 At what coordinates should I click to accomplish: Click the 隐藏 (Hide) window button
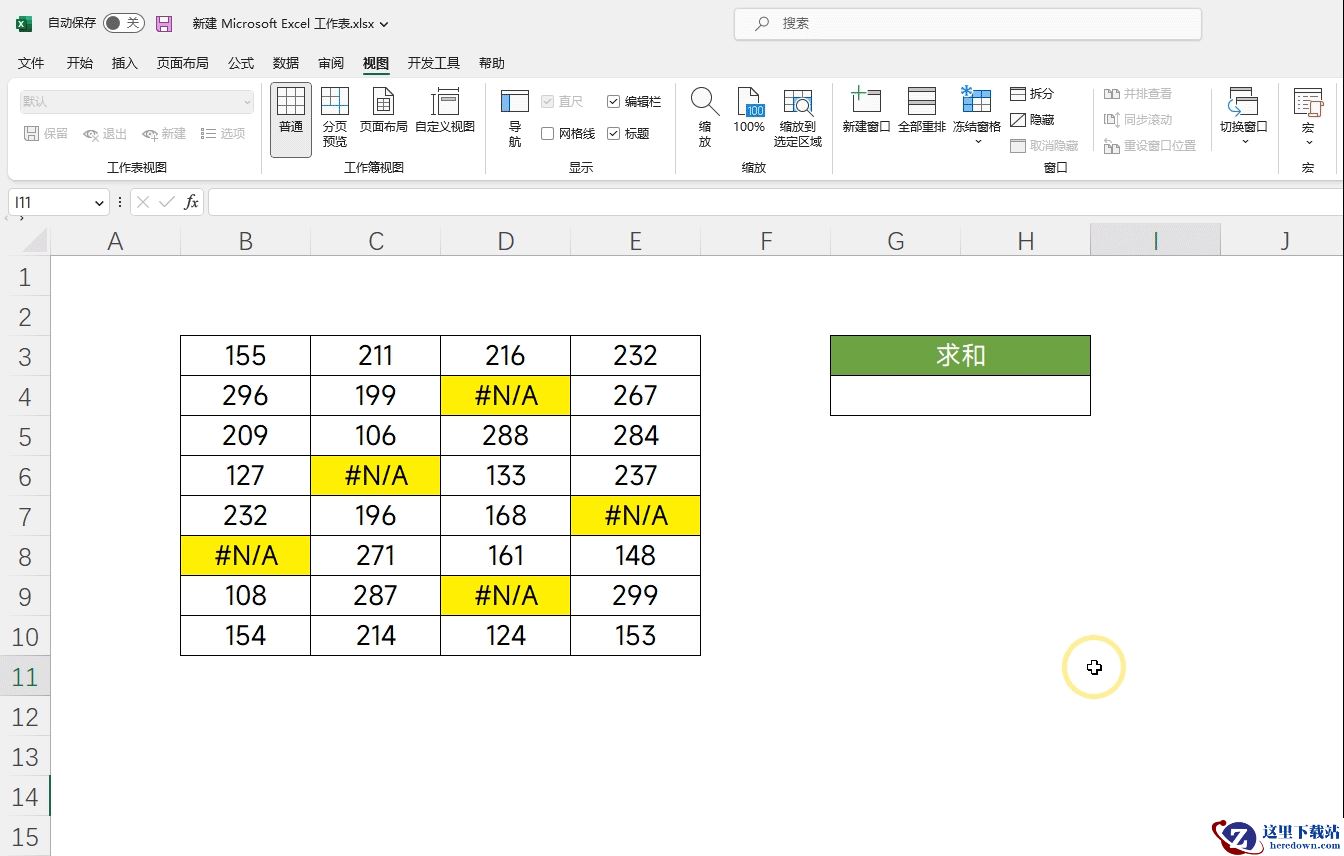(1032, 120)
